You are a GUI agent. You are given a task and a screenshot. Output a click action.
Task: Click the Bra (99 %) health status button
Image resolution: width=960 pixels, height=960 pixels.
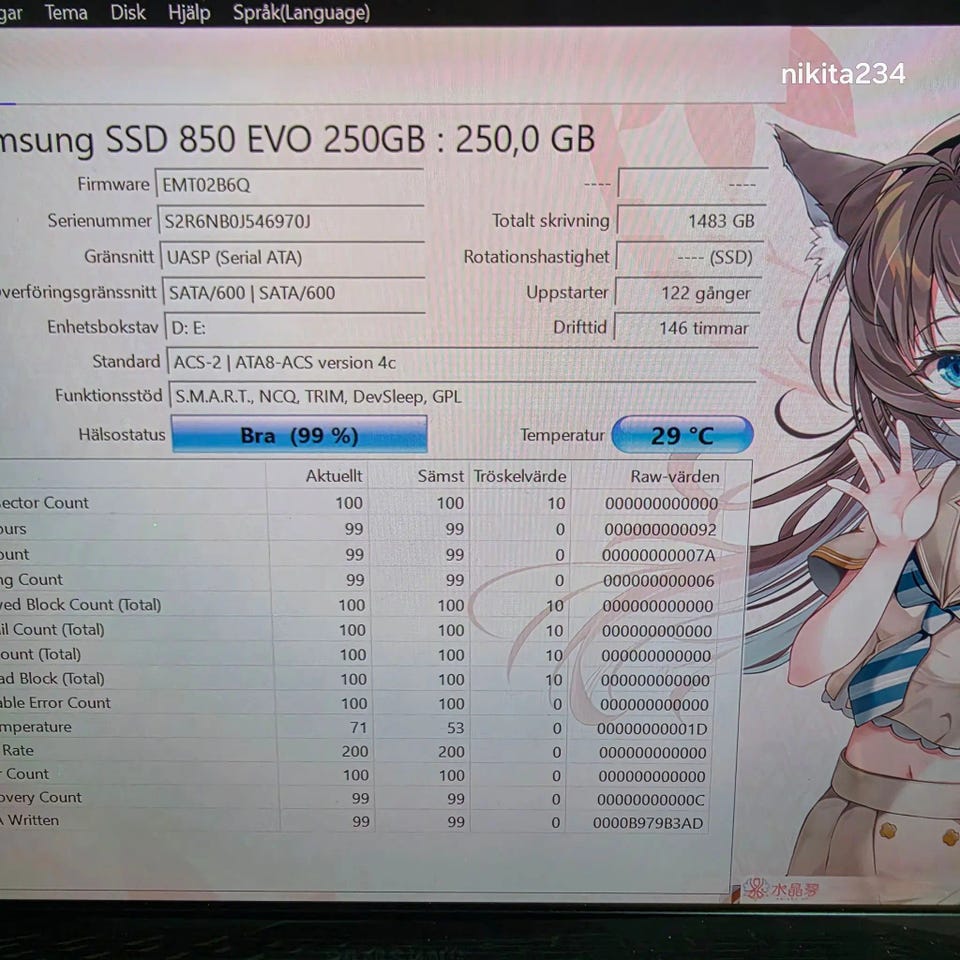(x=299, y=435)
